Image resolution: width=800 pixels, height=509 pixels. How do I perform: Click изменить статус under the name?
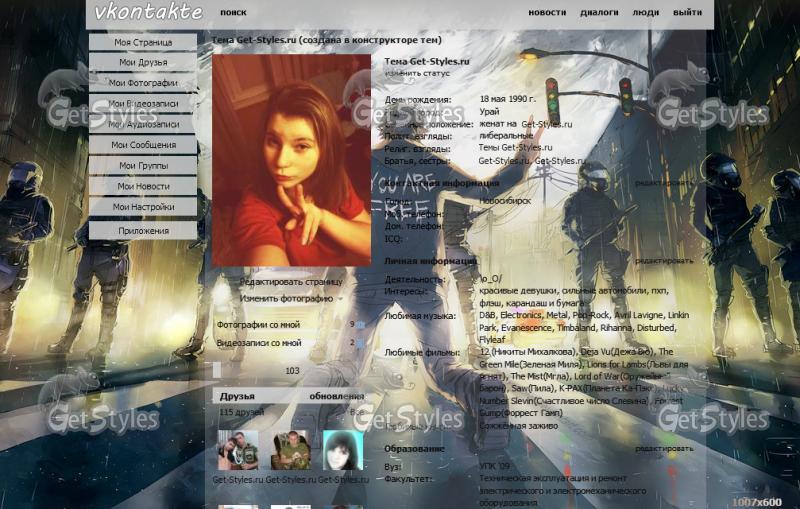click(417, 73)
